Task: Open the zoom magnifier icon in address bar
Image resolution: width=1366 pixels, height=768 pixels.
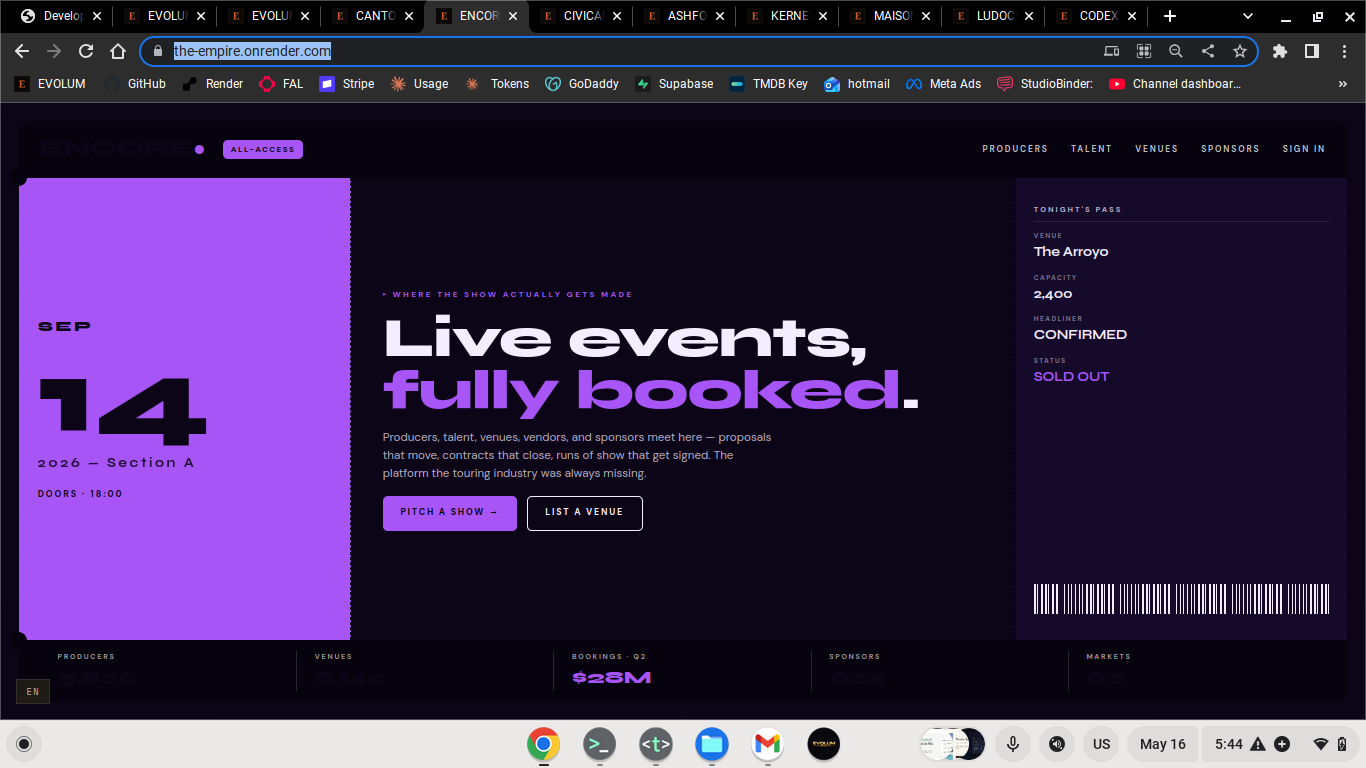Action: pos(1176,51)
